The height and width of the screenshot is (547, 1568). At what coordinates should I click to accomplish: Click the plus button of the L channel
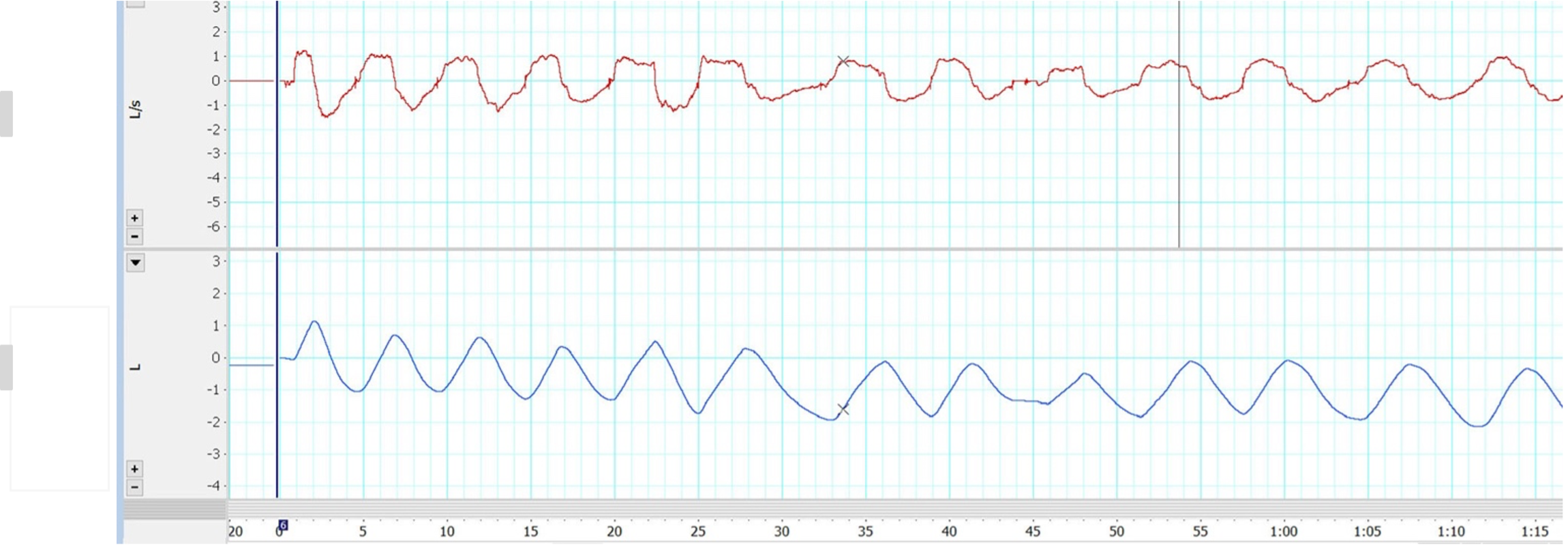point(135,469)
